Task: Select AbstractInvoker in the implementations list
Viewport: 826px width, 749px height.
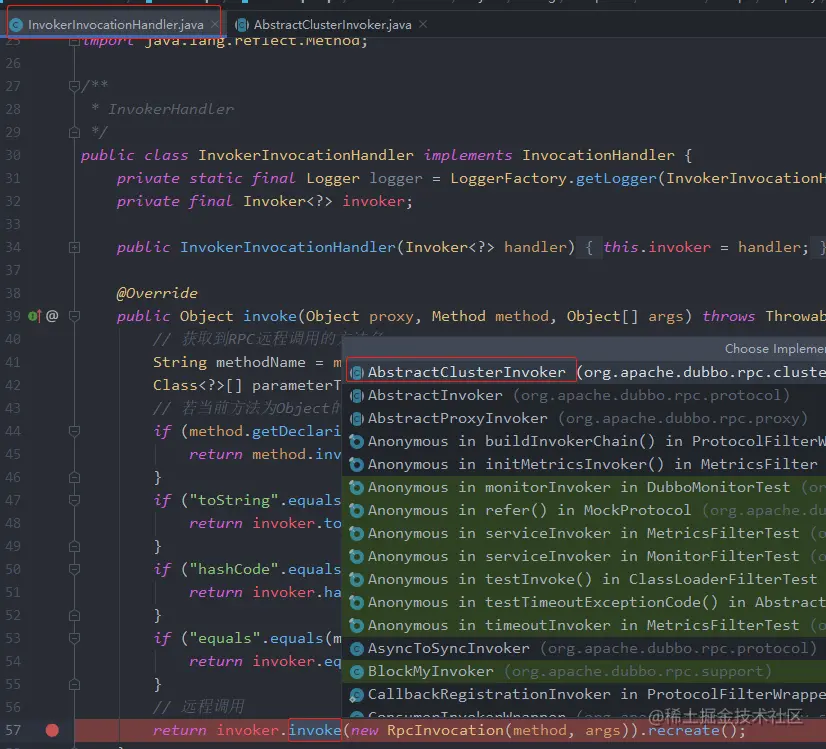Action: pos(584,396)
